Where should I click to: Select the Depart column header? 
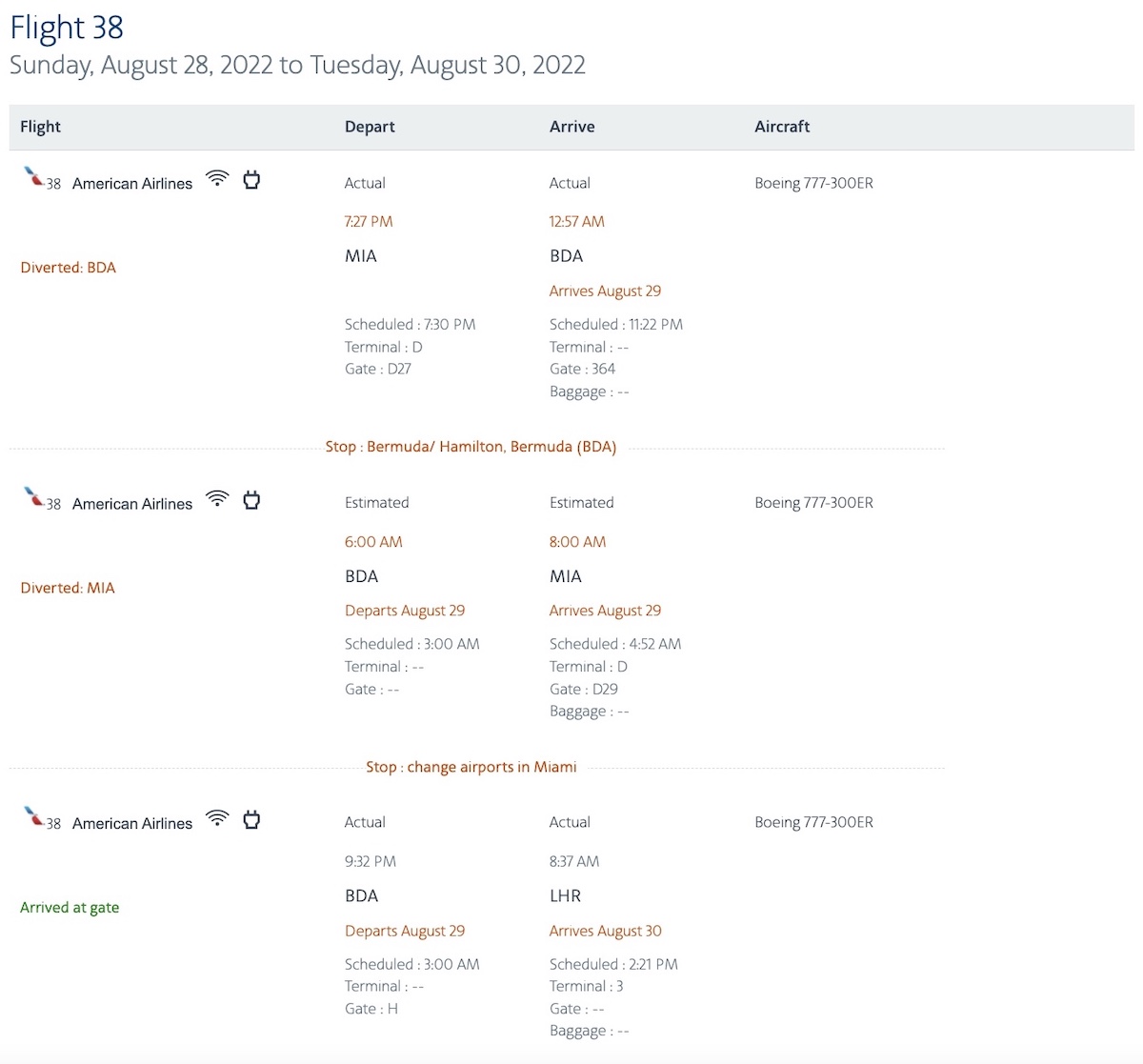[370, 127]
